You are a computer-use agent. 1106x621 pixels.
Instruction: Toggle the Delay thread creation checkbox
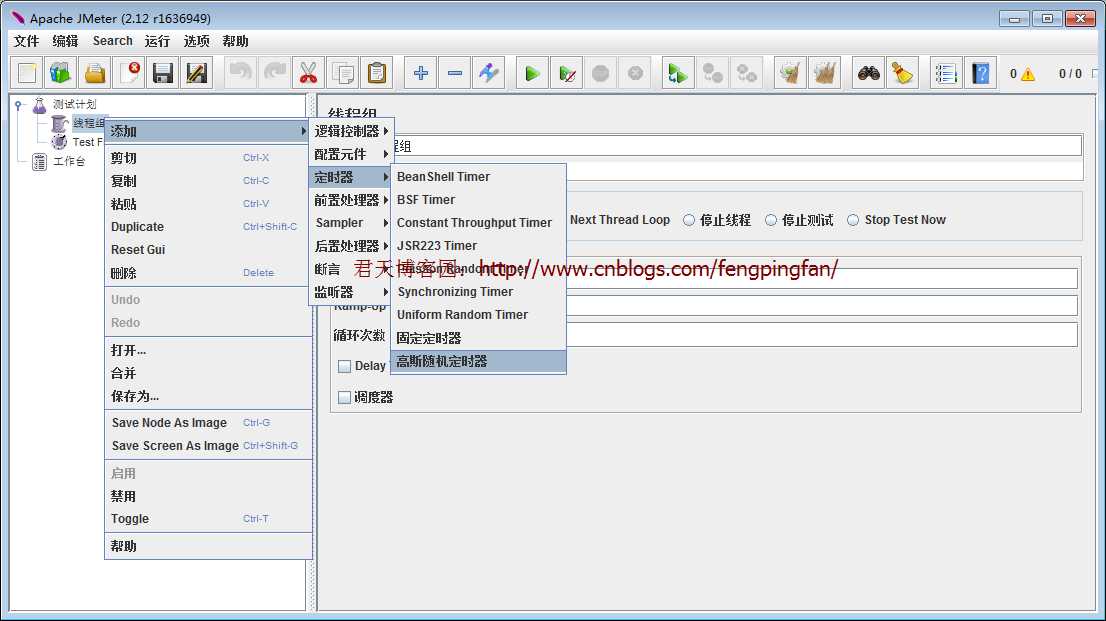344,366
